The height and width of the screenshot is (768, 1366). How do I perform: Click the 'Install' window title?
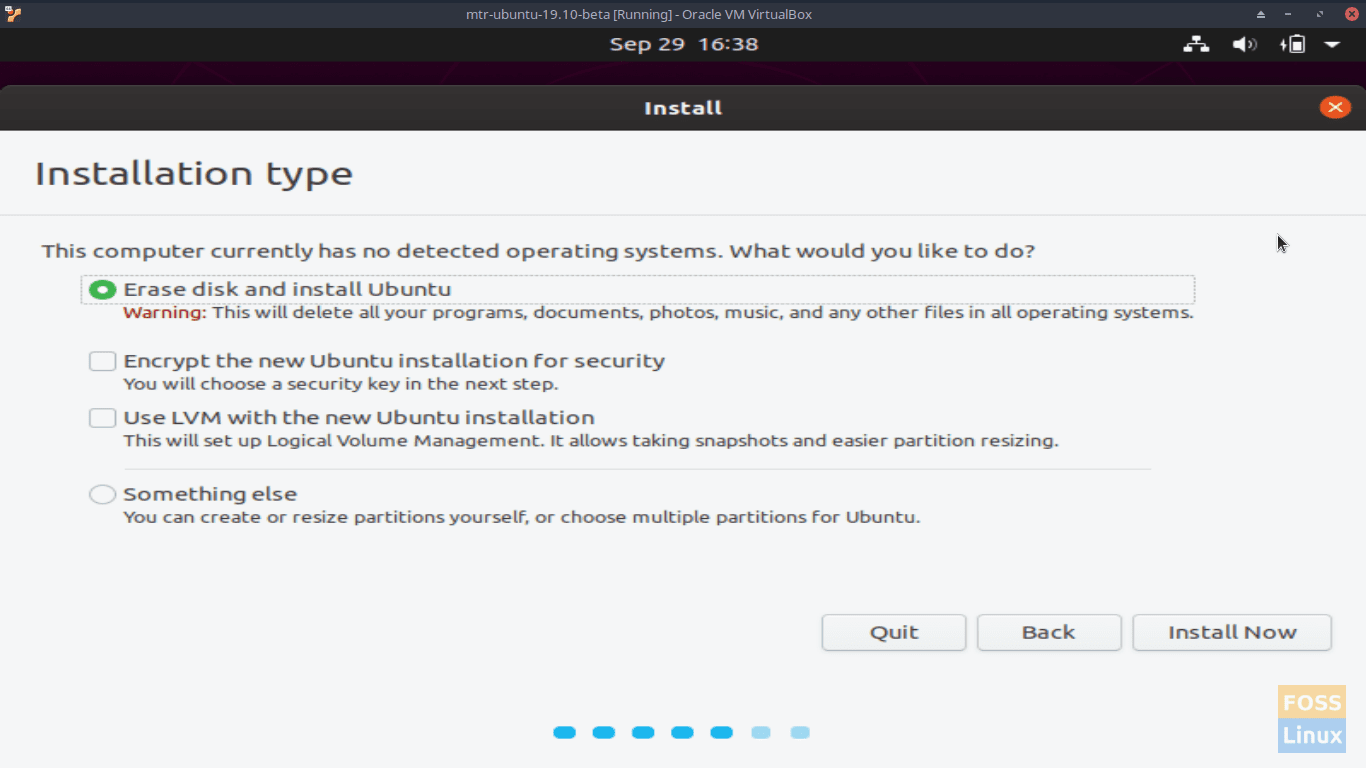point(683,108)
